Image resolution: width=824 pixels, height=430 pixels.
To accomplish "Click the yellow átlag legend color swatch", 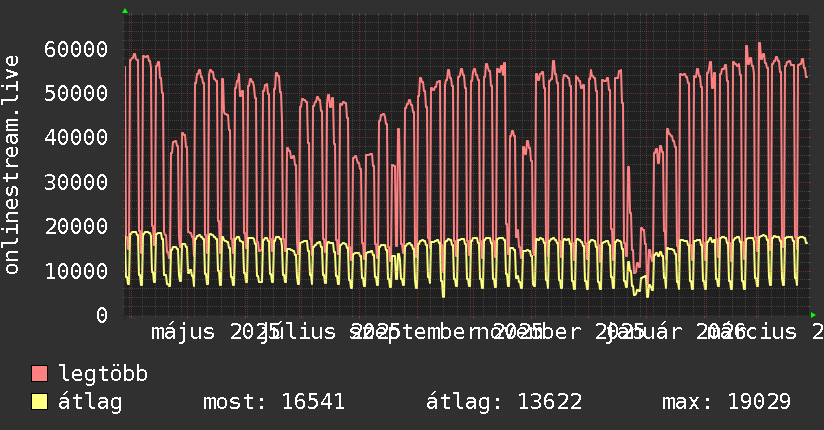I will click(x=40, y=403).
